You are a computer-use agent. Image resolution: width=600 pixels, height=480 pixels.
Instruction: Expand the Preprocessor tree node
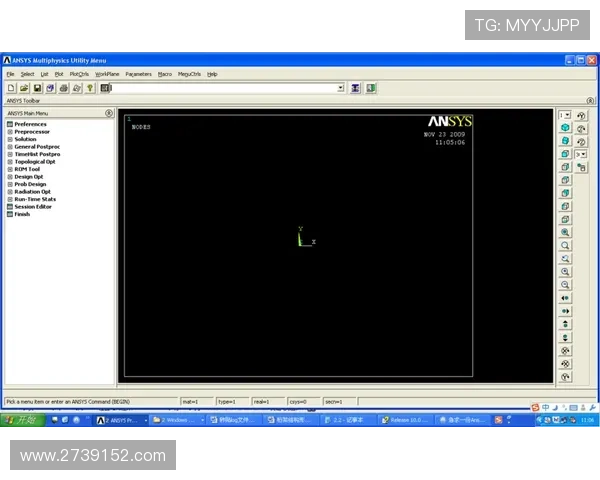click(10, 132)
